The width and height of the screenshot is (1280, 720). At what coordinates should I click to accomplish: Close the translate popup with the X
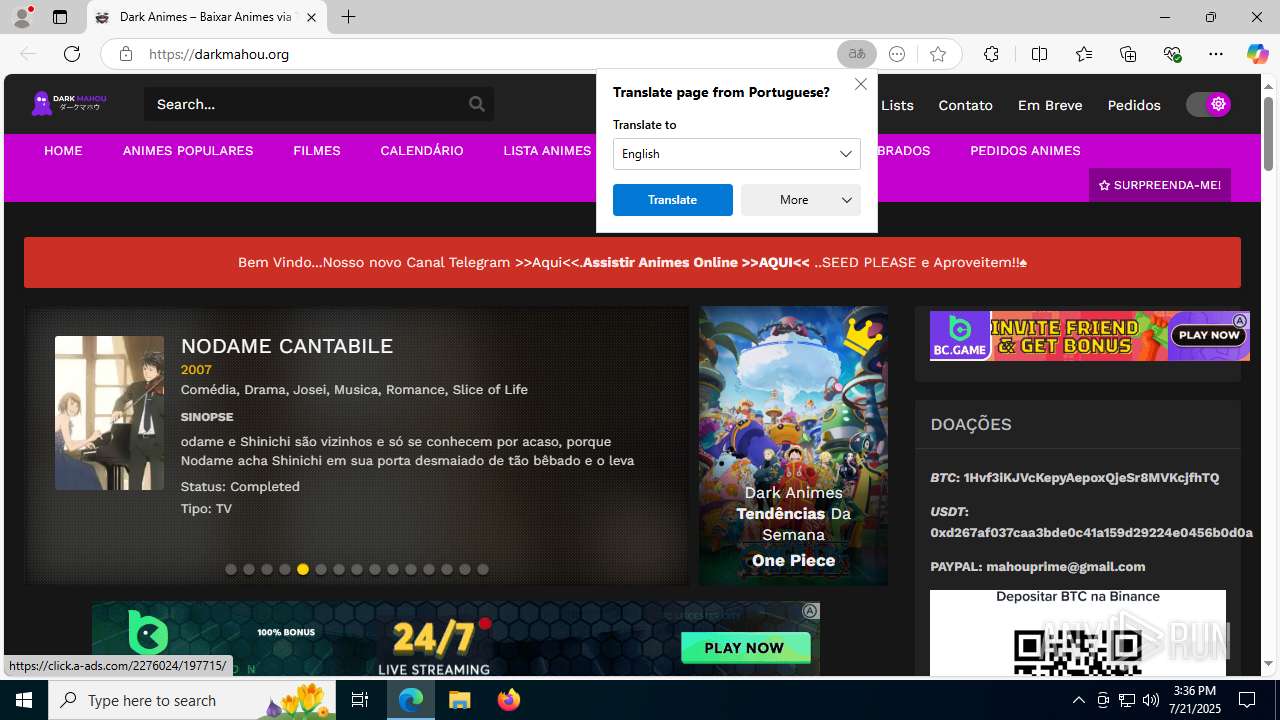(861, 84)
